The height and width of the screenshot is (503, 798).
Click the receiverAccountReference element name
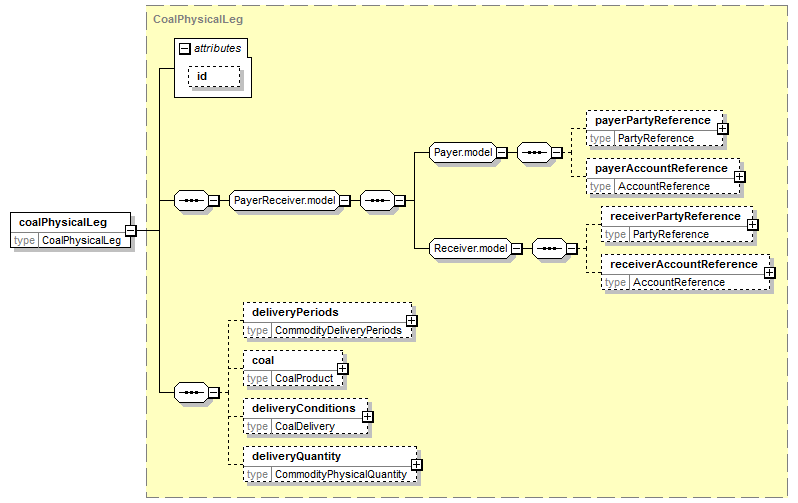pyautogui.click(x=683, y=264)
